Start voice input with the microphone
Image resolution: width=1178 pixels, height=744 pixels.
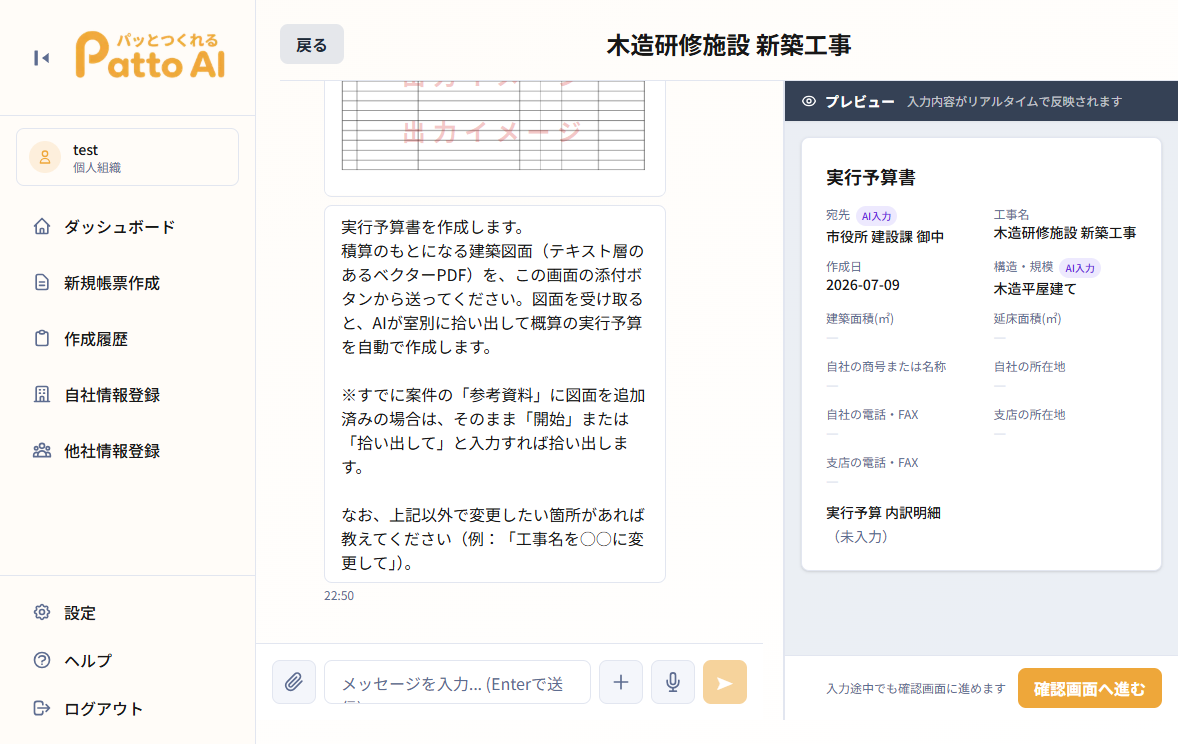672,682
